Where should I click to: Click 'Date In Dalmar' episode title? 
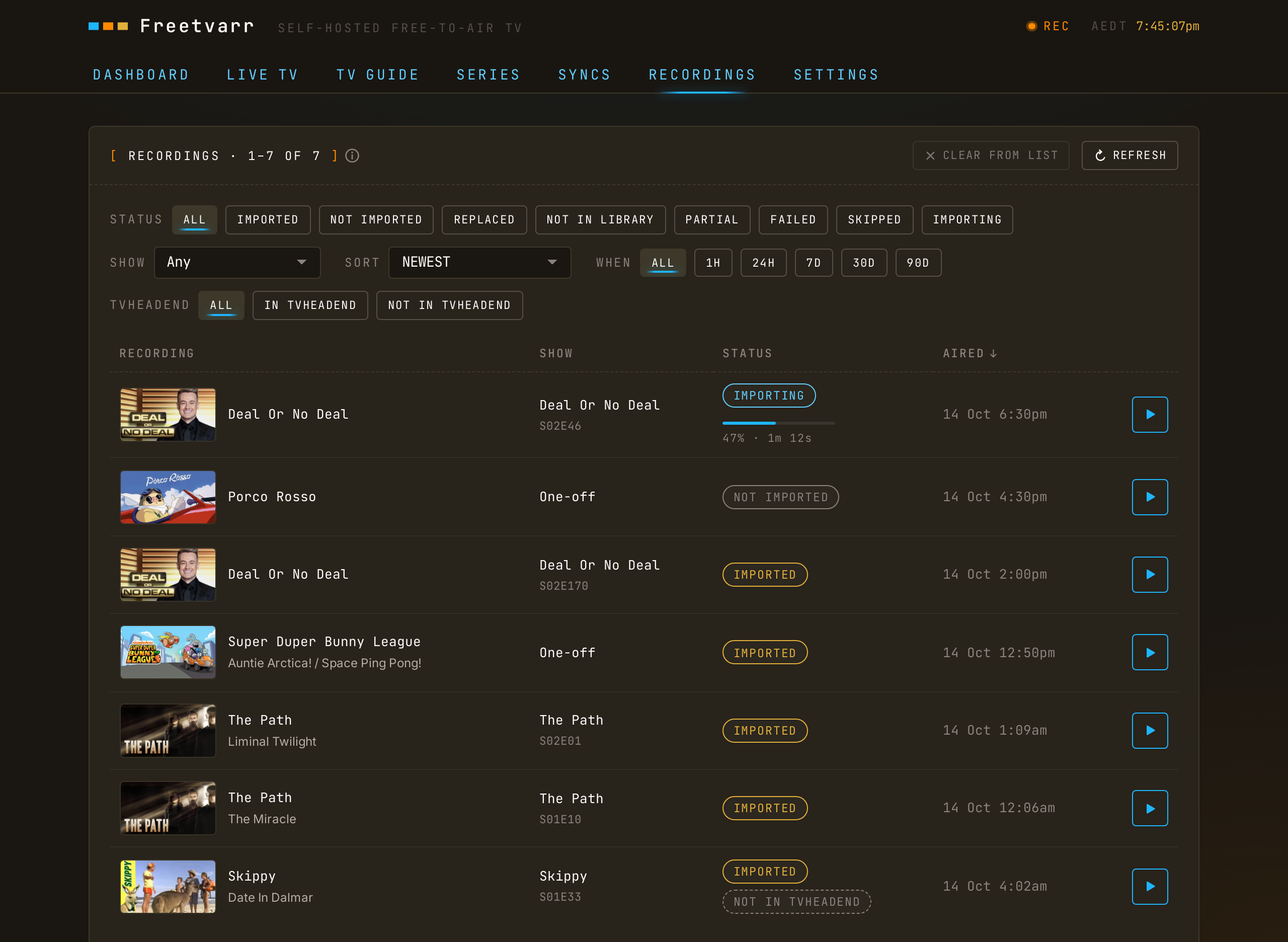tap(270, 898)
